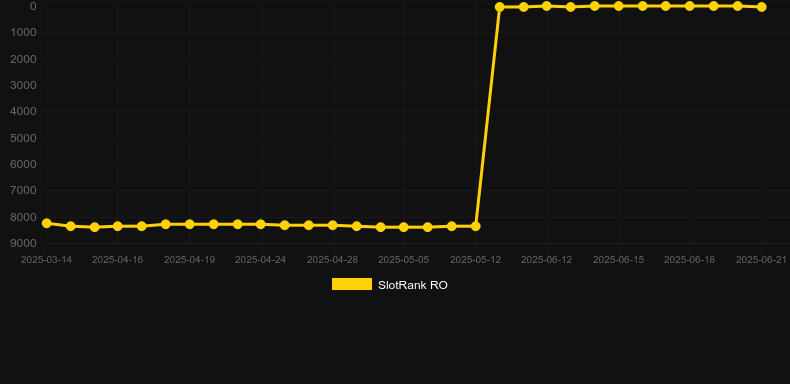Viewport: 790px width, 384px height.
Task: Click the SlotRank RO legend label text
Action: [413, 285]
